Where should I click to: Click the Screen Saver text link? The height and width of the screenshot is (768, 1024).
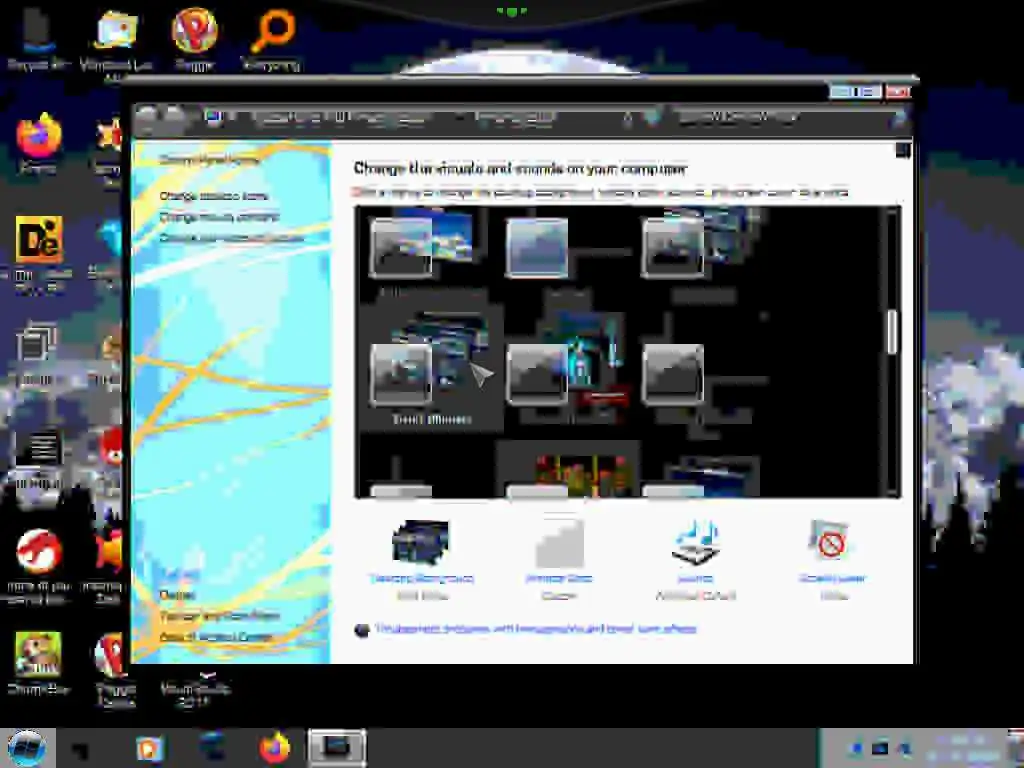coord(832,578)
